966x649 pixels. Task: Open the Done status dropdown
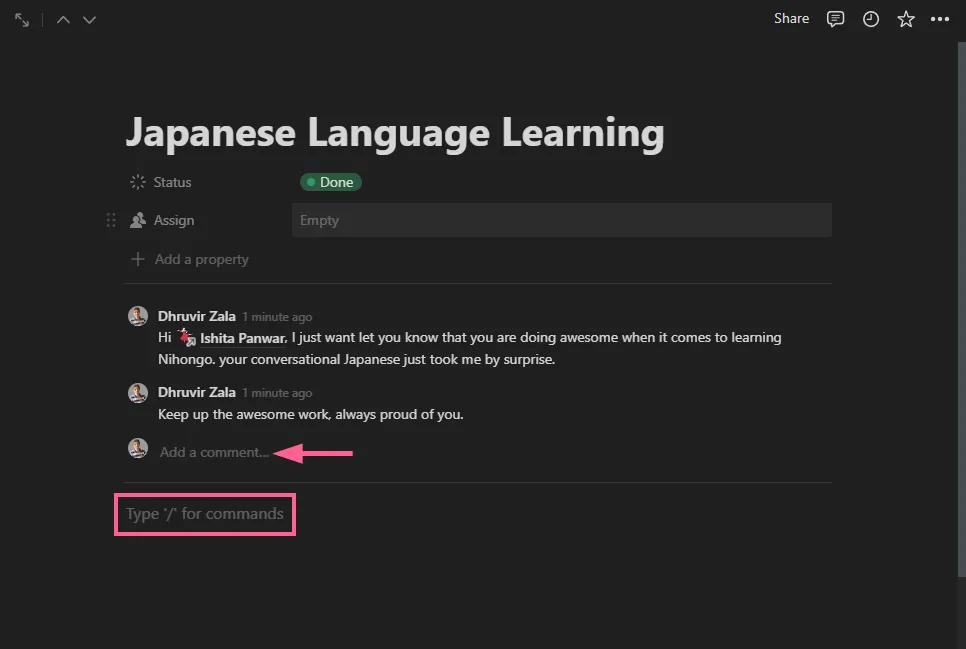[x=330, y=182]
